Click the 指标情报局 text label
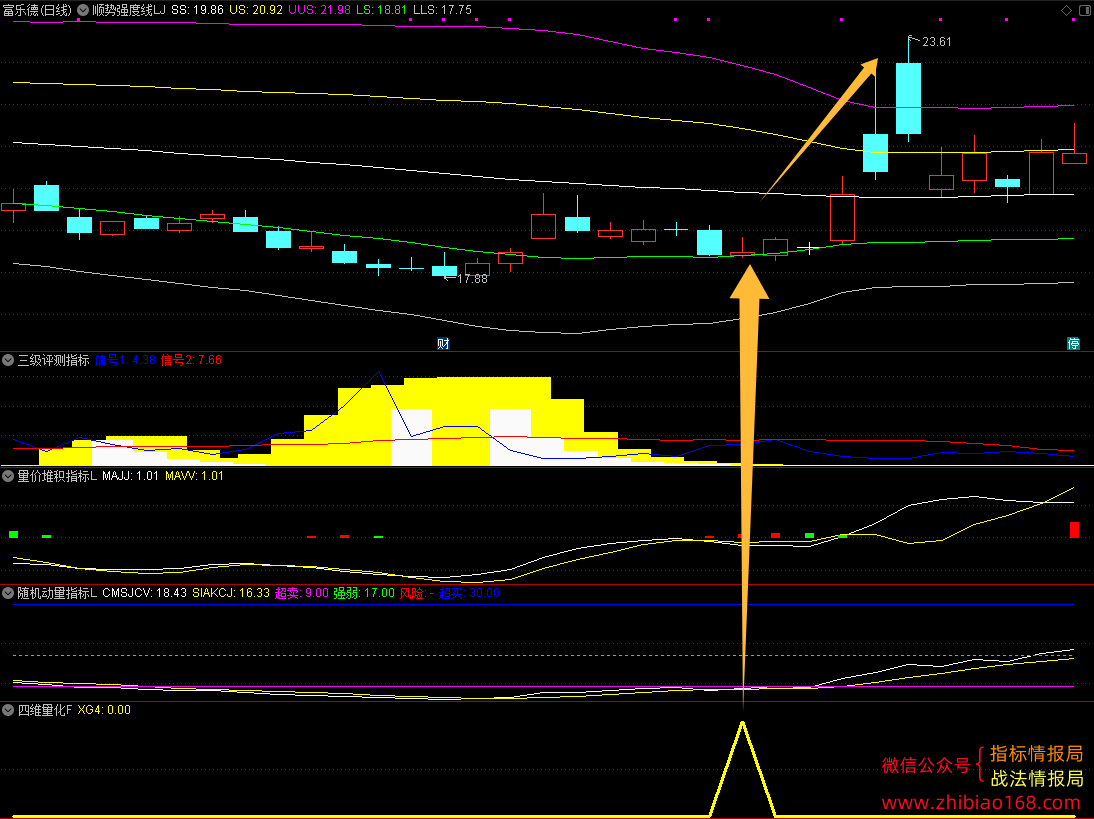1094x819 pixels. (x=1036, y=753)
